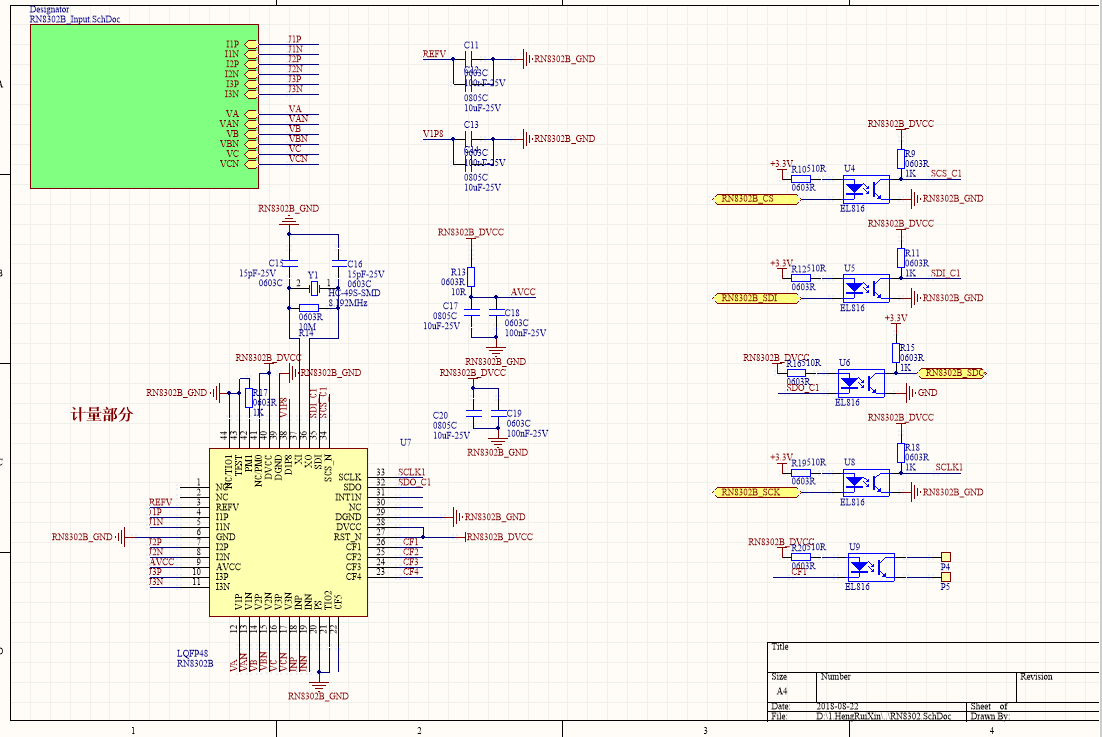The height and width of the screenshot is (737, 1102).
Task: Select capacitor C18 symbol
Action: (x=496, y=313)
